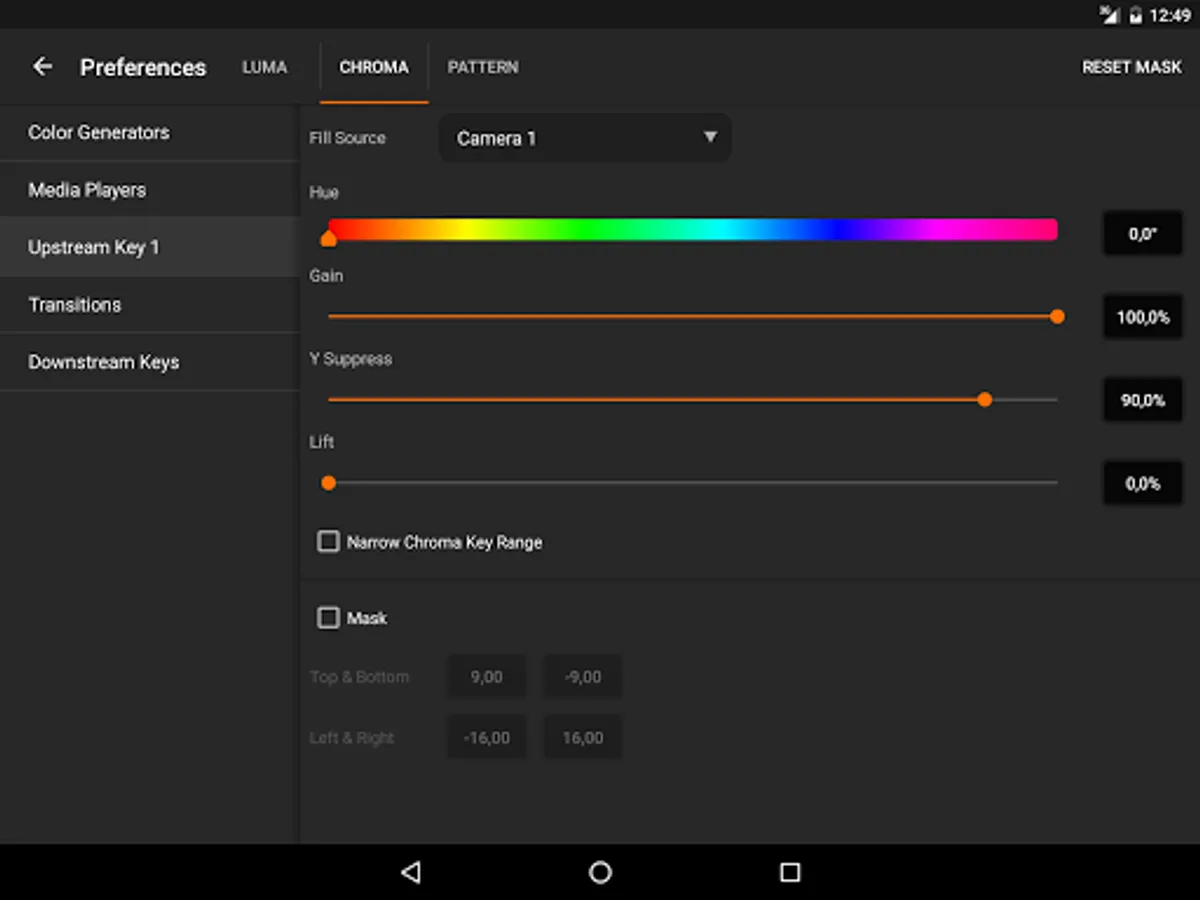
Task: Click the Y Suppress slider handle
Action: (985, 400)
